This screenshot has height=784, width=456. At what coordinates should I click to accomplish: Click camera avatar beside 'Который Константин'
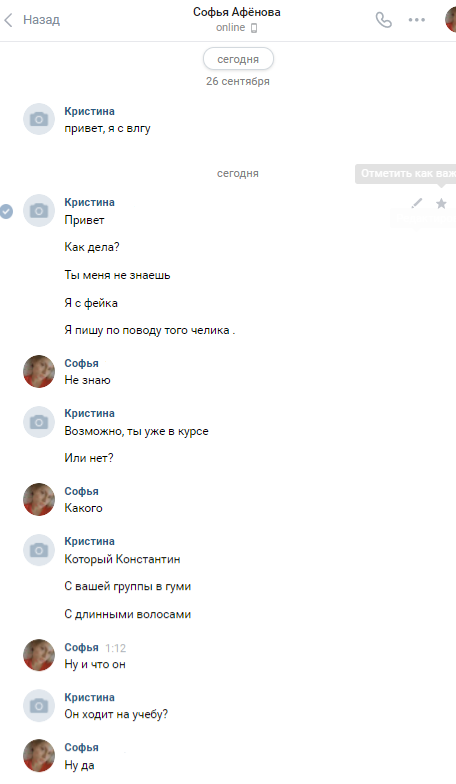pos(39,550)
